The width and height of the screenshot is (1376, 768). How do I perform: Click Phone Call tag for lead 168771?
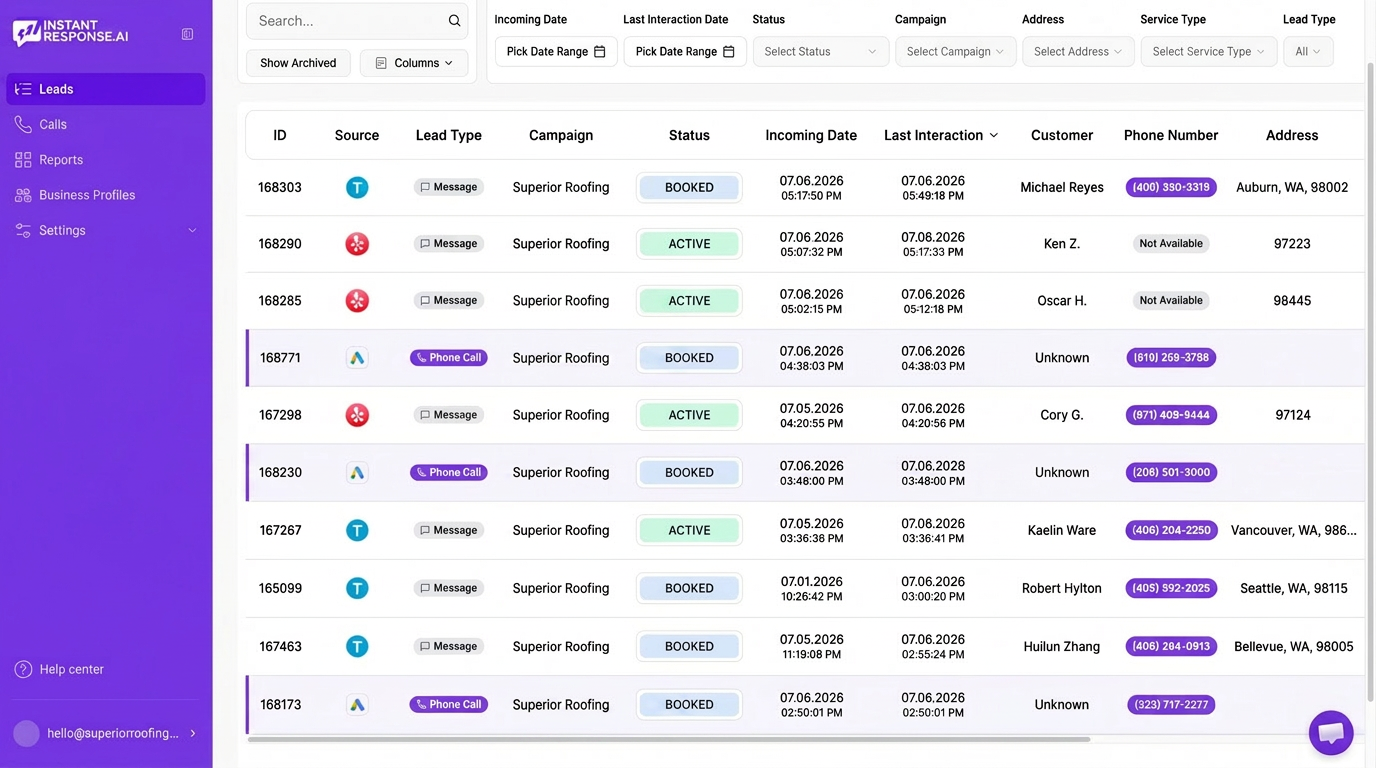(449, 358)
